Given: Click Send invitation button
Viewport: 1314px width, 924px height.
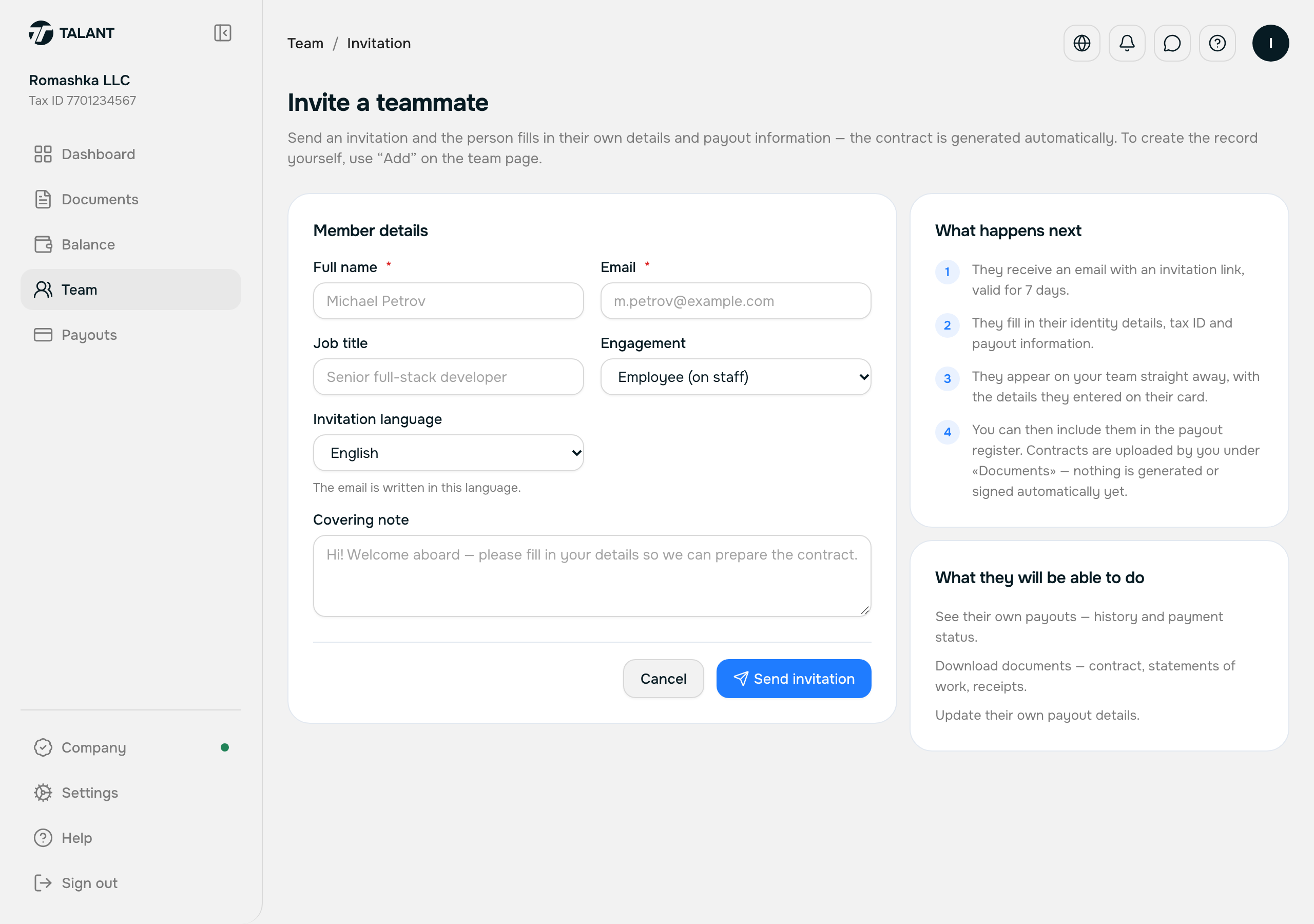Looking at the screenshot, I should coord(794,679).
